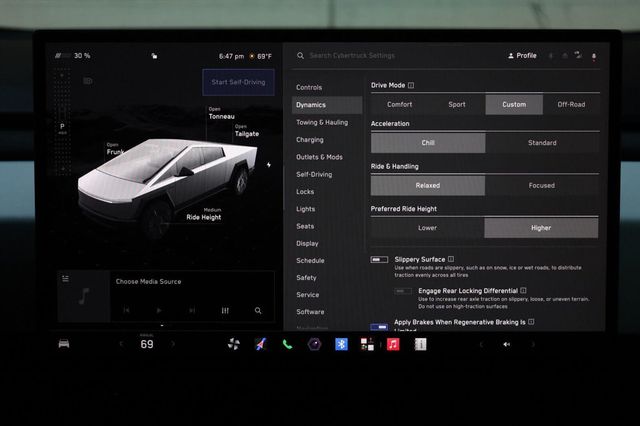
Task: Open the Controls settings section
Action: [x=327, y=87]
